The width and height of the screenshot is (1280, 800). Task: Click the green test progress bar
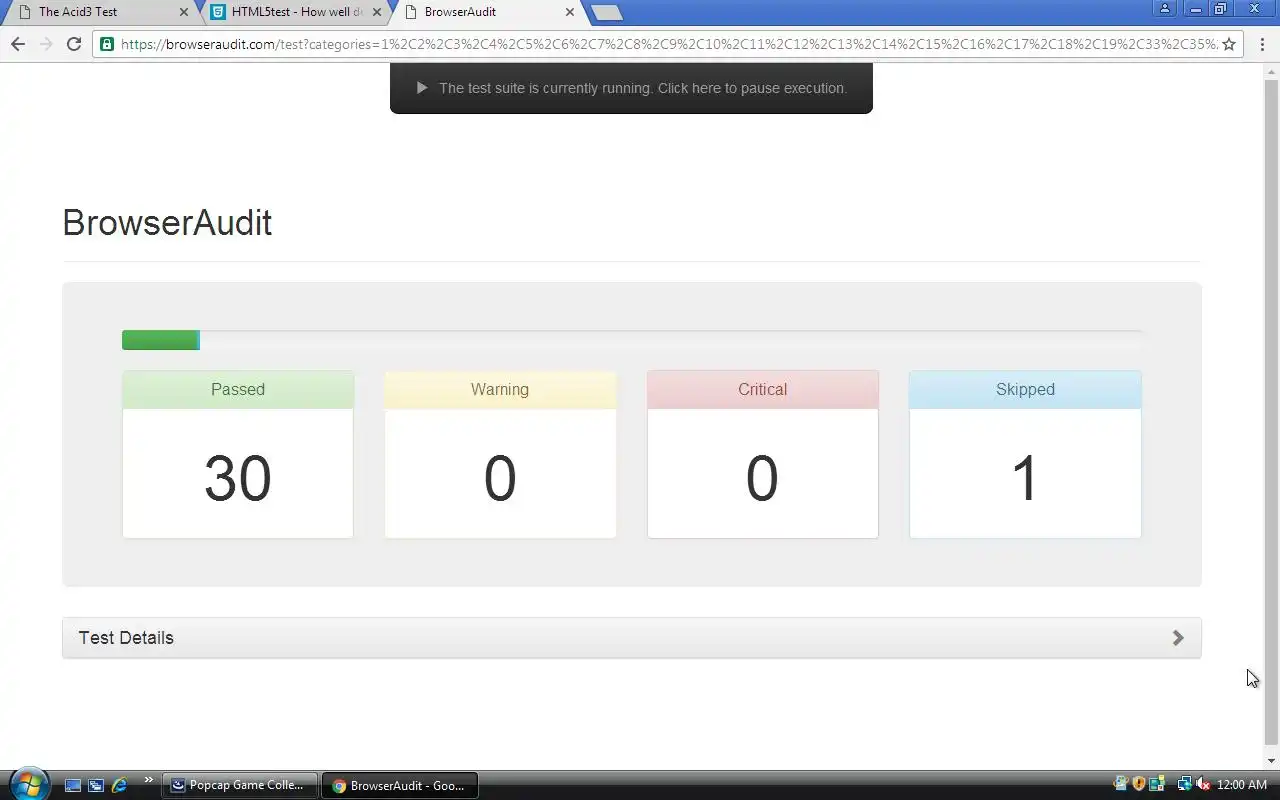(160, 340)
